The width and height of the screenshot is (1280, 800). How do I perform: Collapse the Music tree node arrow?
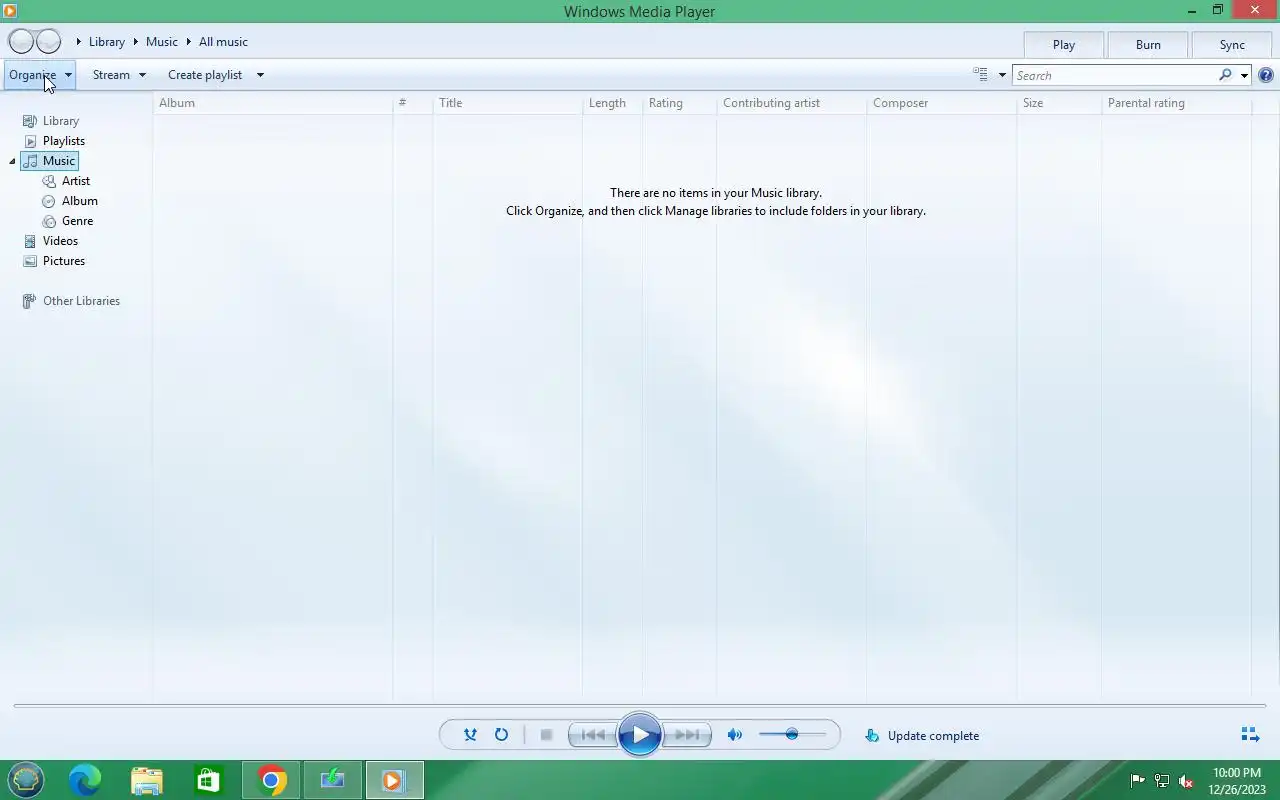[x=13, y=161]
